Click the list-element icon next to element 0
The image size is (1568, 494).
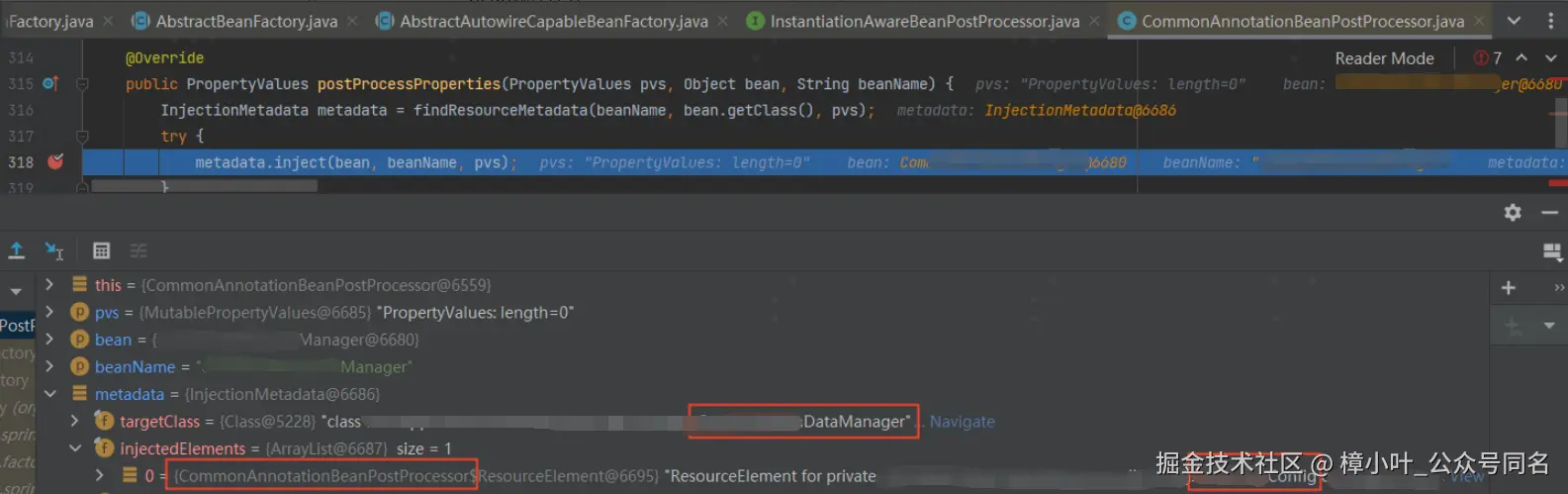tap(130, 476)
